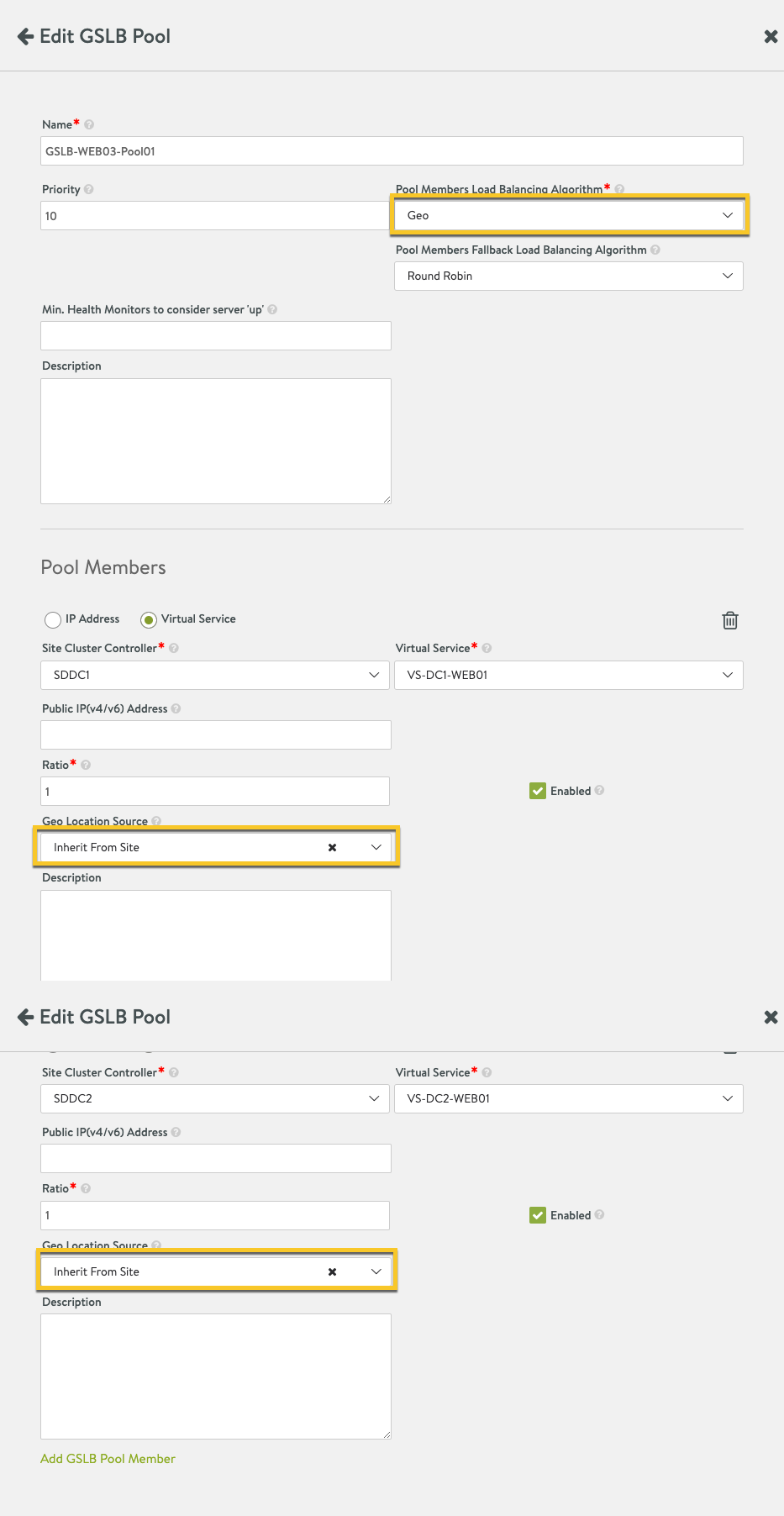Screen dimensions: 784x1516
Task: Toggle Enabled checkbox for SDDC1 member
Action: pyautogui.click(x=538, y=791)
